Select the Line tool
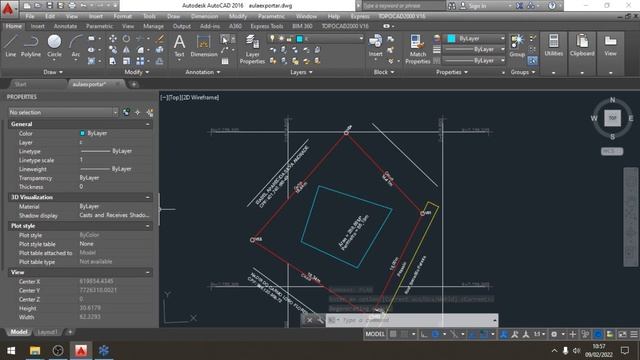 click(x=11, y=46)
